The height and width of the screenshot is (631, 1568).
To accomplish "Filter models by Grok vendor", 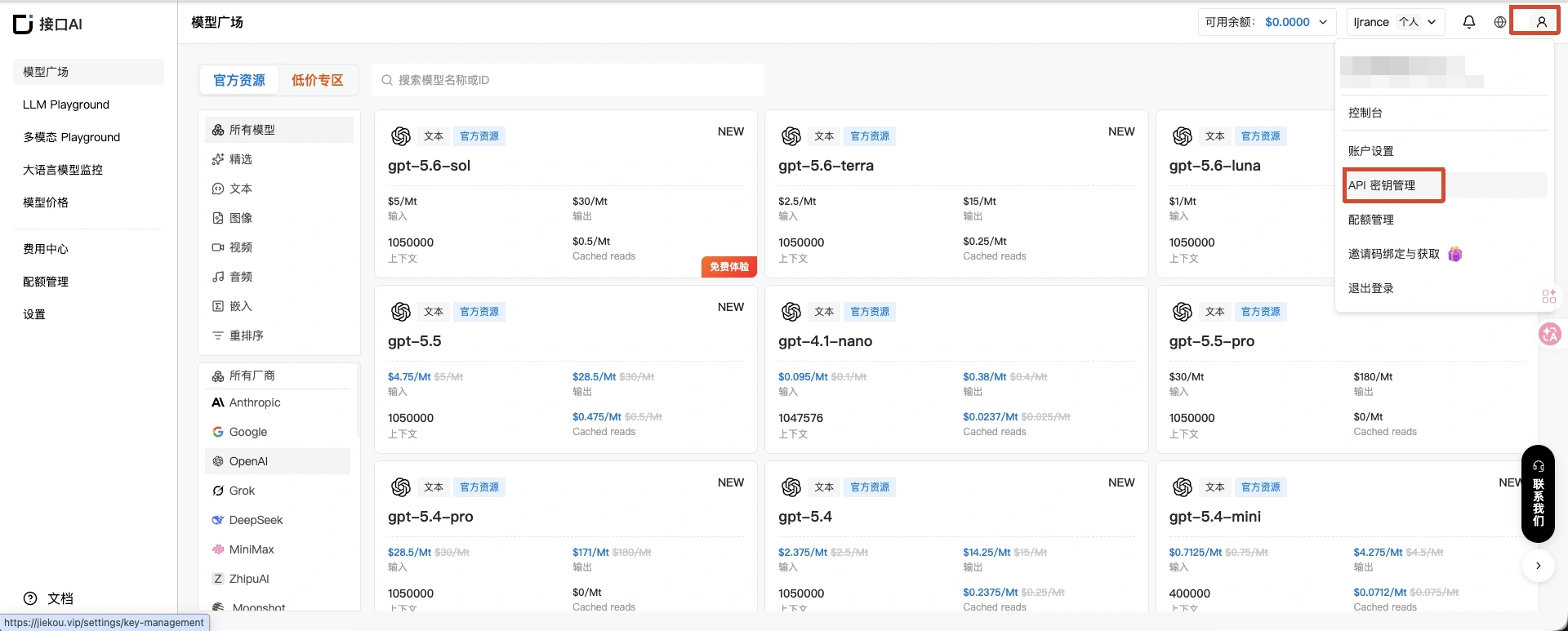I will point(278,491).
